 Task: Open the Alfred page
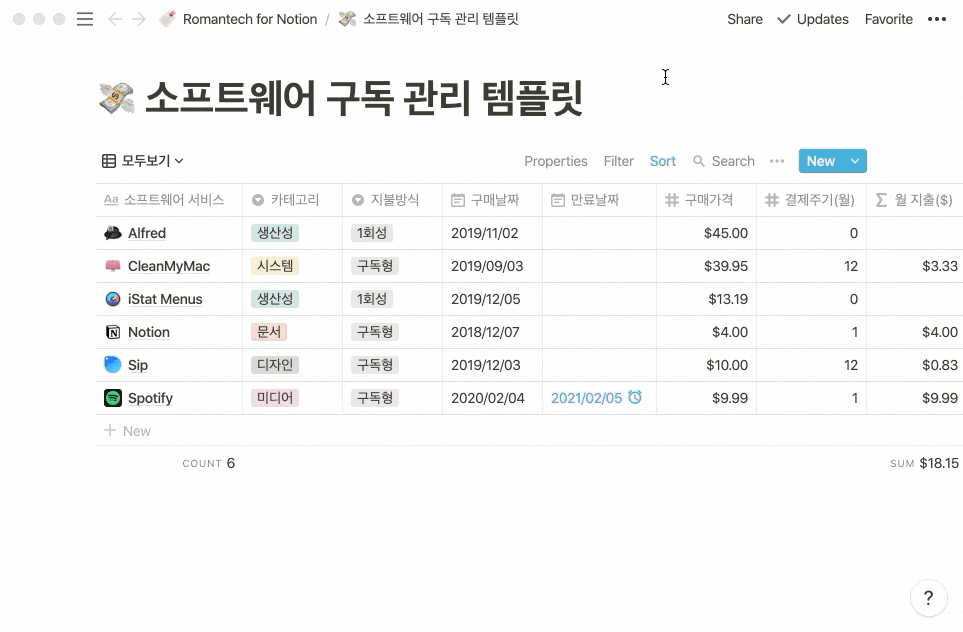pyautogui.click(x=147, y=233)
